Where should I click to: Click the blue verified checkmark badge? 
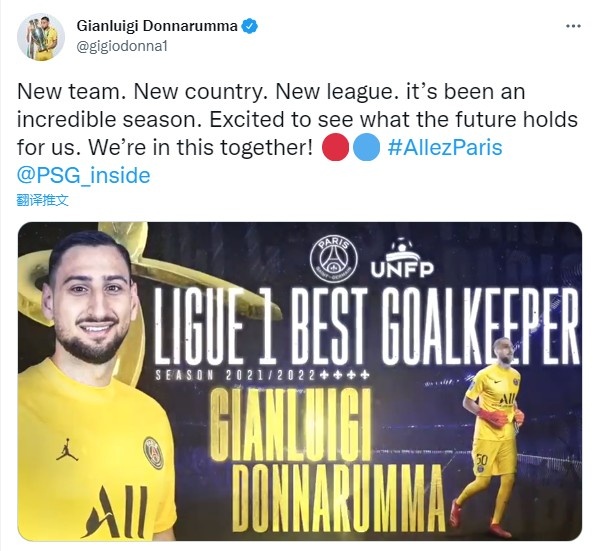[250, 26]
